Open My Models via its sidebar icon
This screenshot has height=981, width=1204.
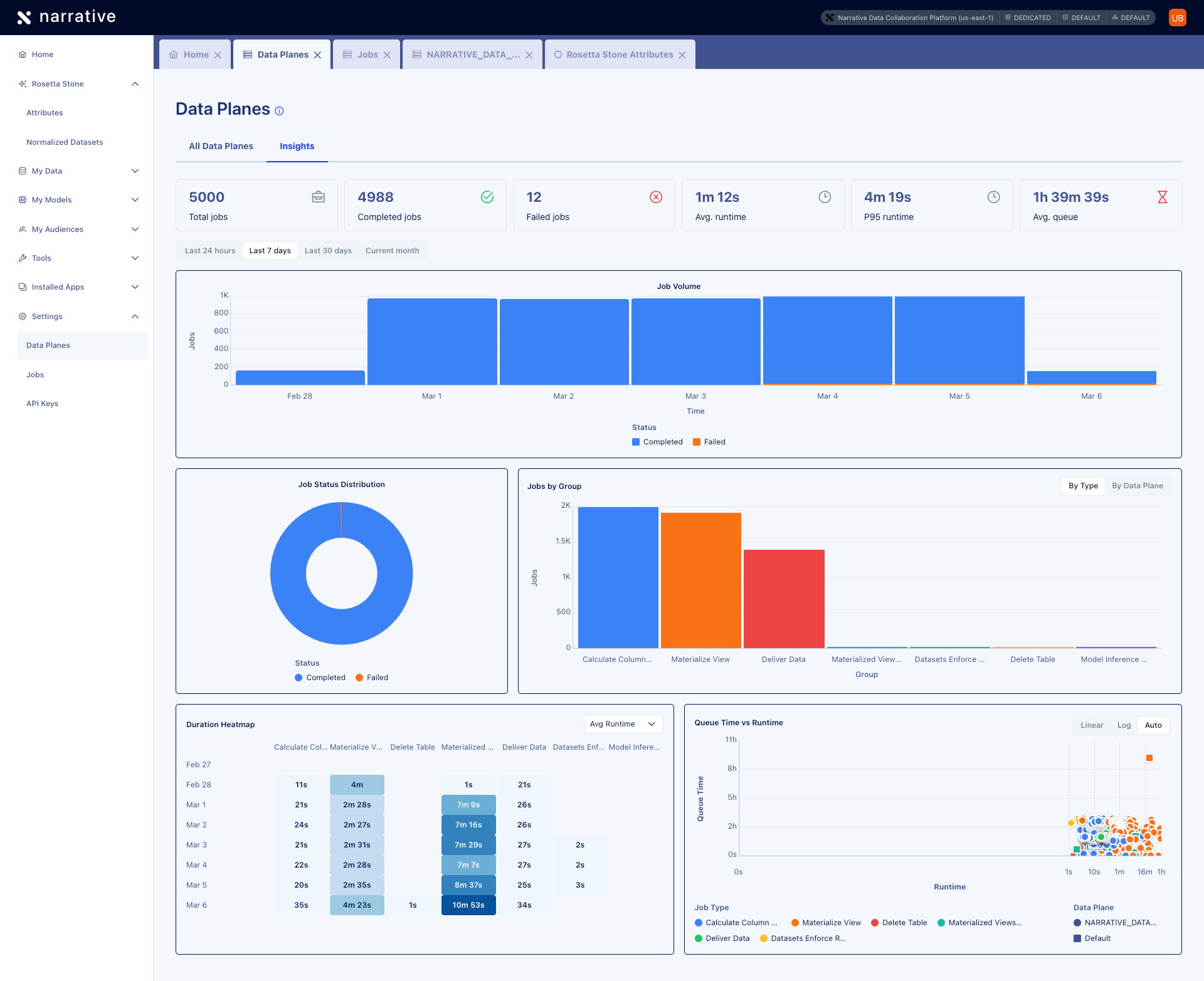coord(23,199)
